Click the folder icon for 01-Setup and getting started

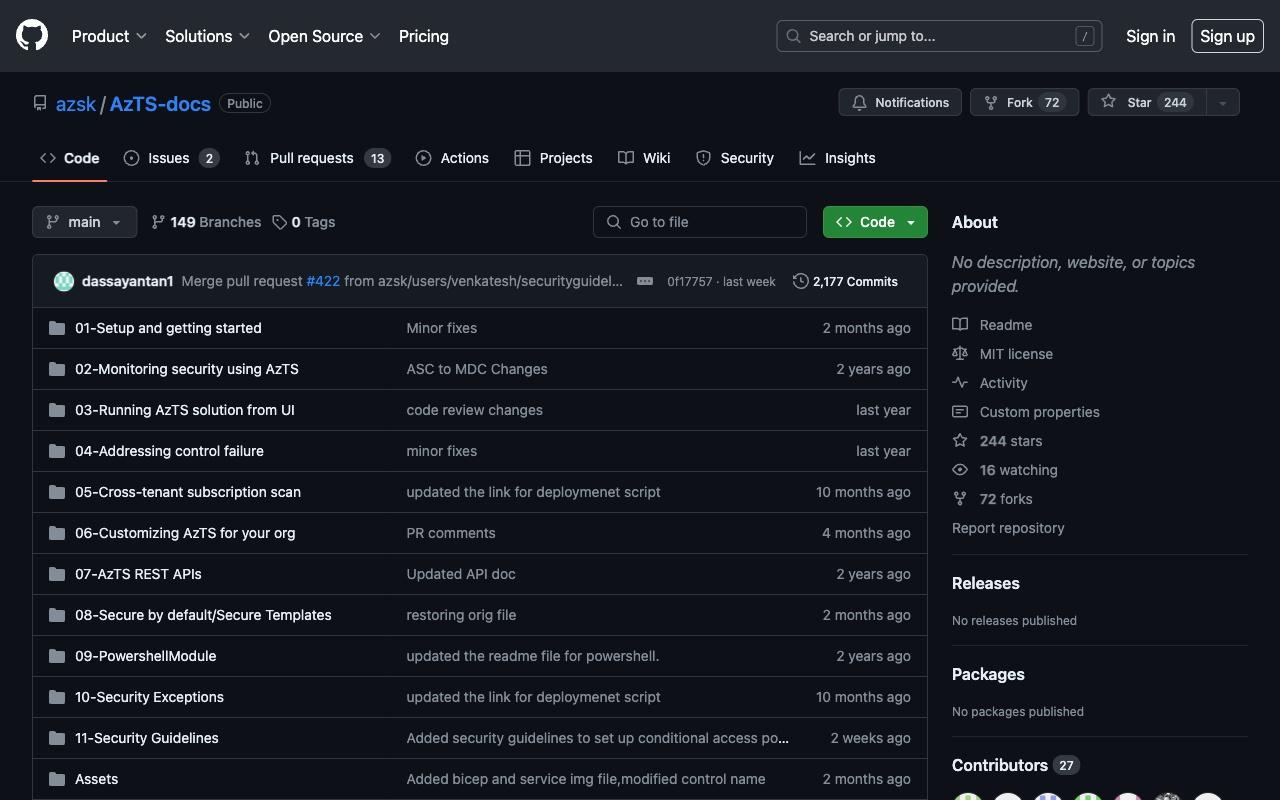(57, 328)
